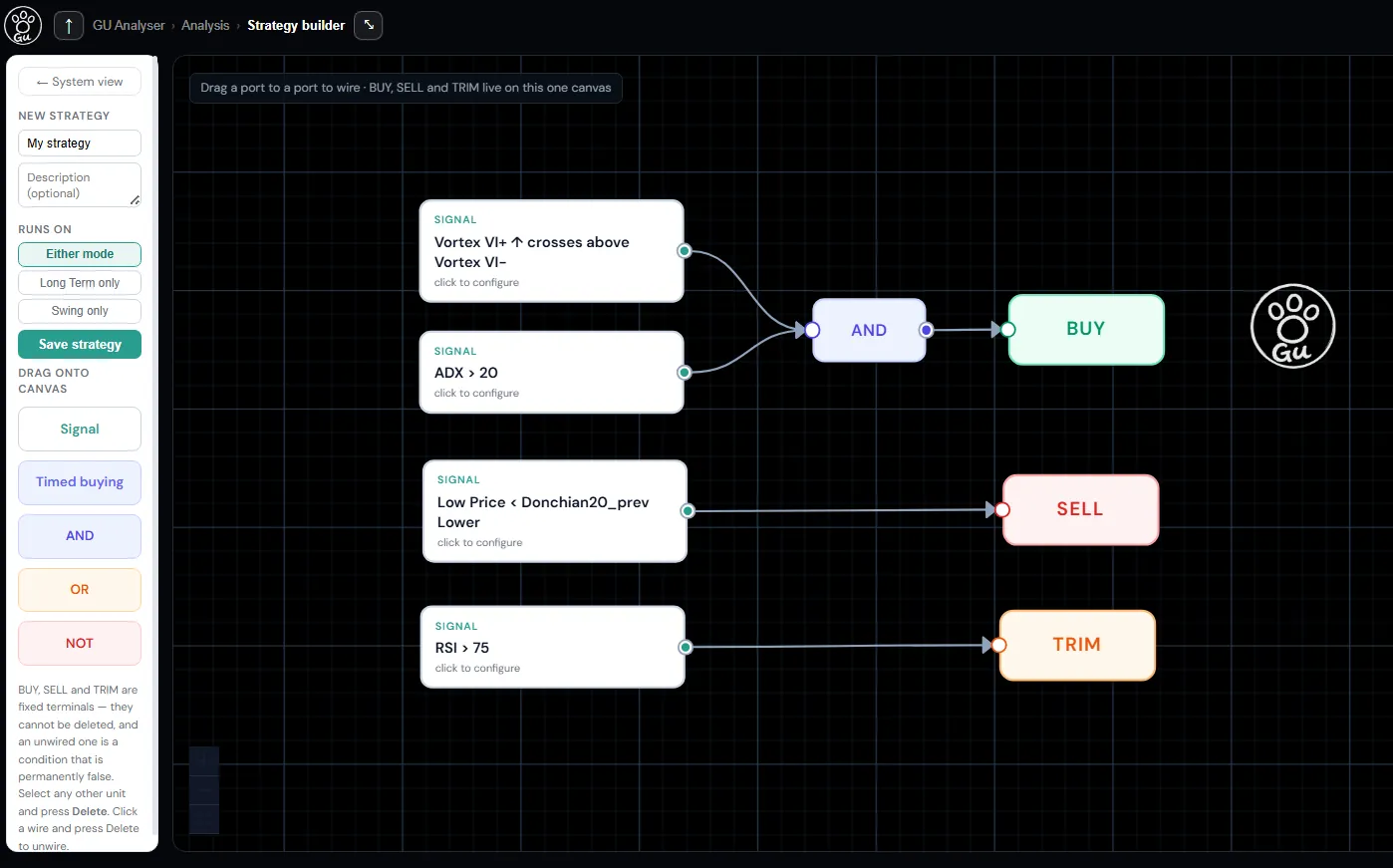Click the canvas zoom-in control
The image size is (1393, 868).
click(x=204, y=759)
